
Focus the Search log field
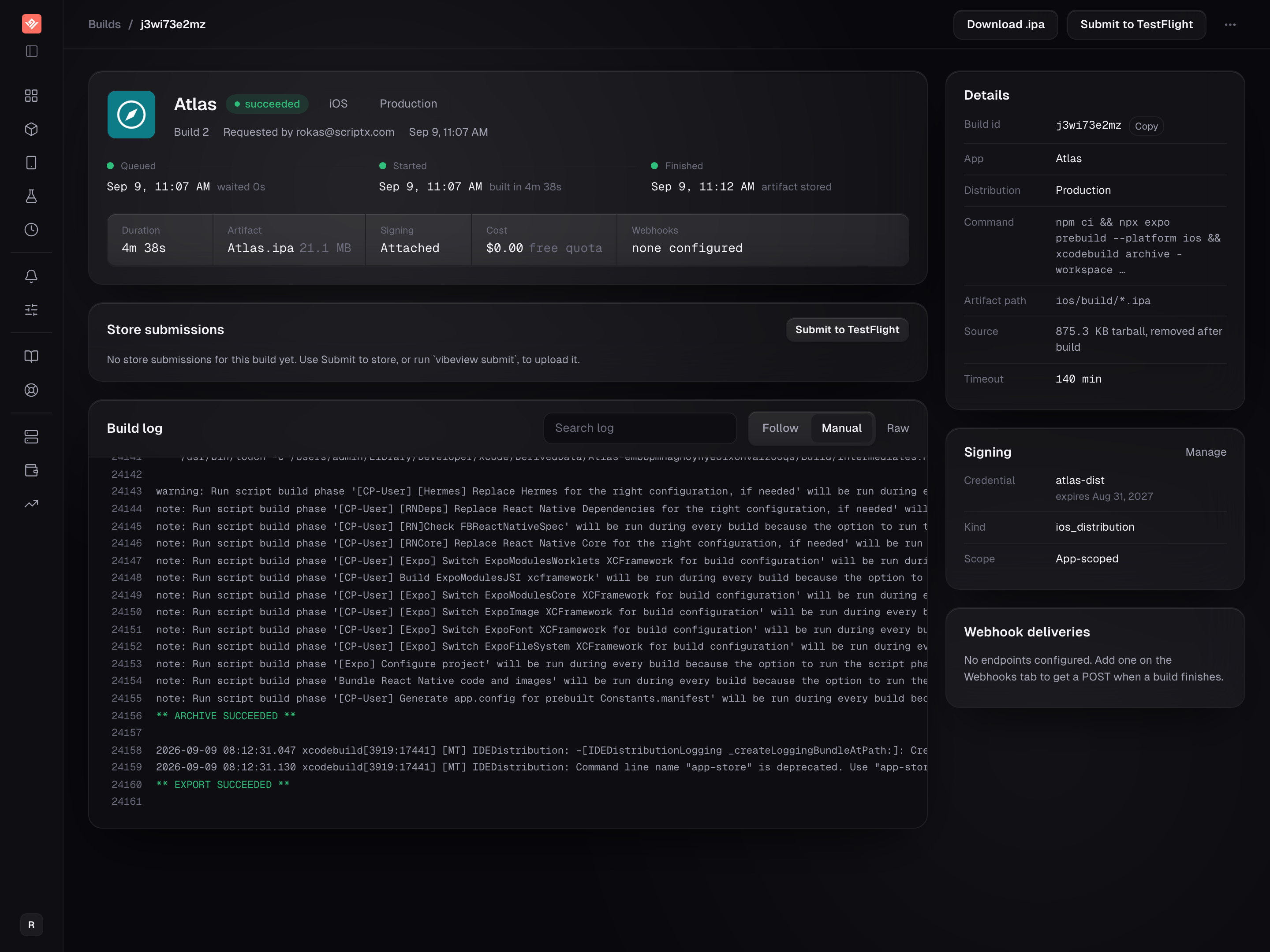point(639,428)
